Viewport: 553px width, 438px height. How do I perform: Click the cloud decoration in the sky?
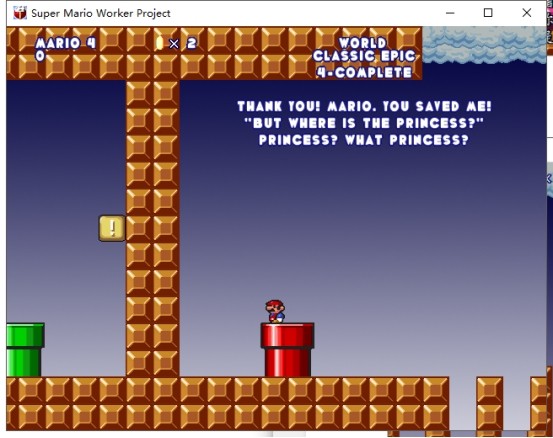pyautogui.click(x=484, y=45)
